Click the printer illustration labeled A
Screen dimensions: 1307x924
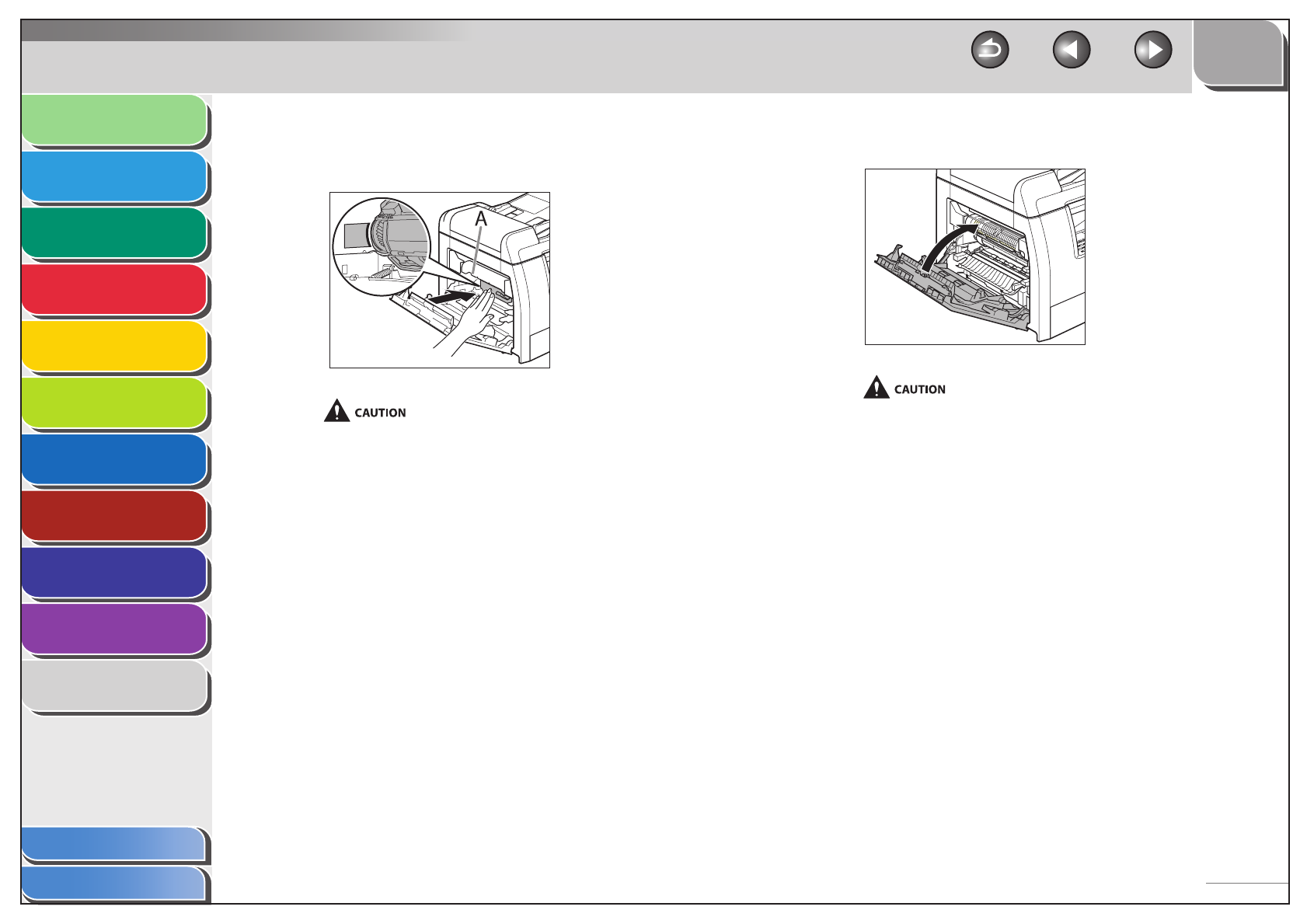click(440, 280)
